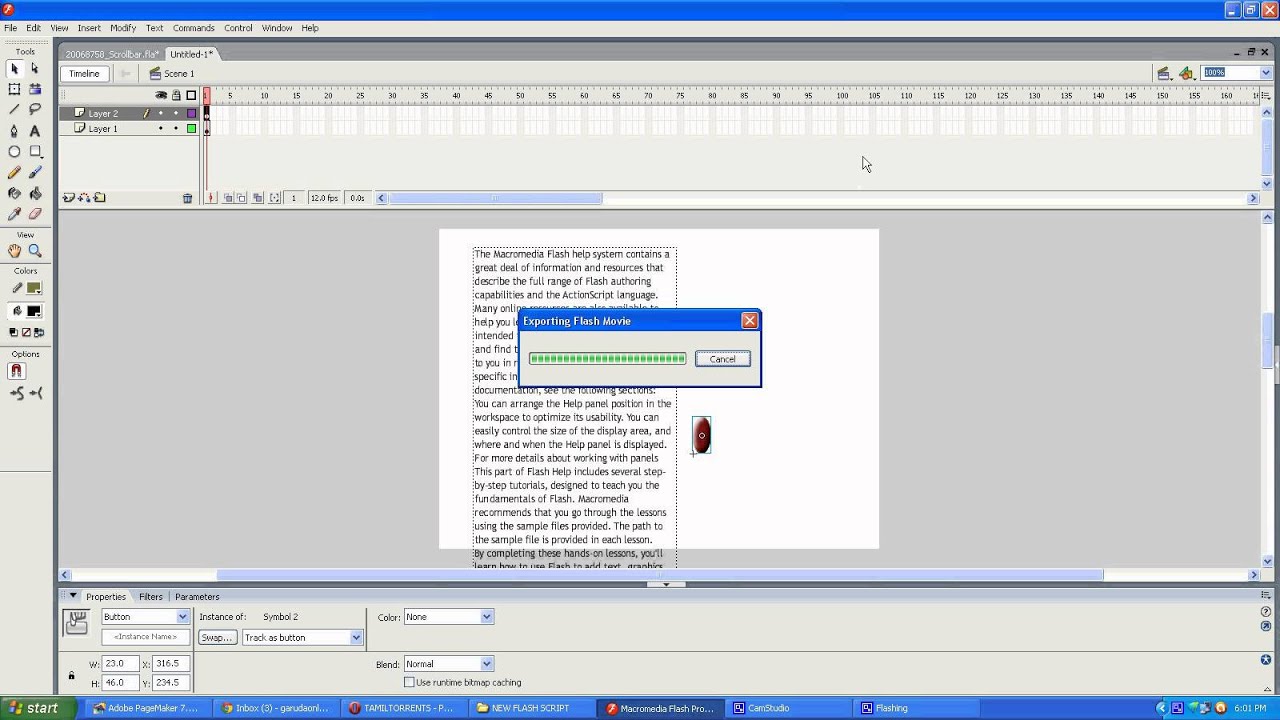Select the Subselection tool
Image resolution: width=1280 pixels, height=720 pixels.
(x=35, y=68)
